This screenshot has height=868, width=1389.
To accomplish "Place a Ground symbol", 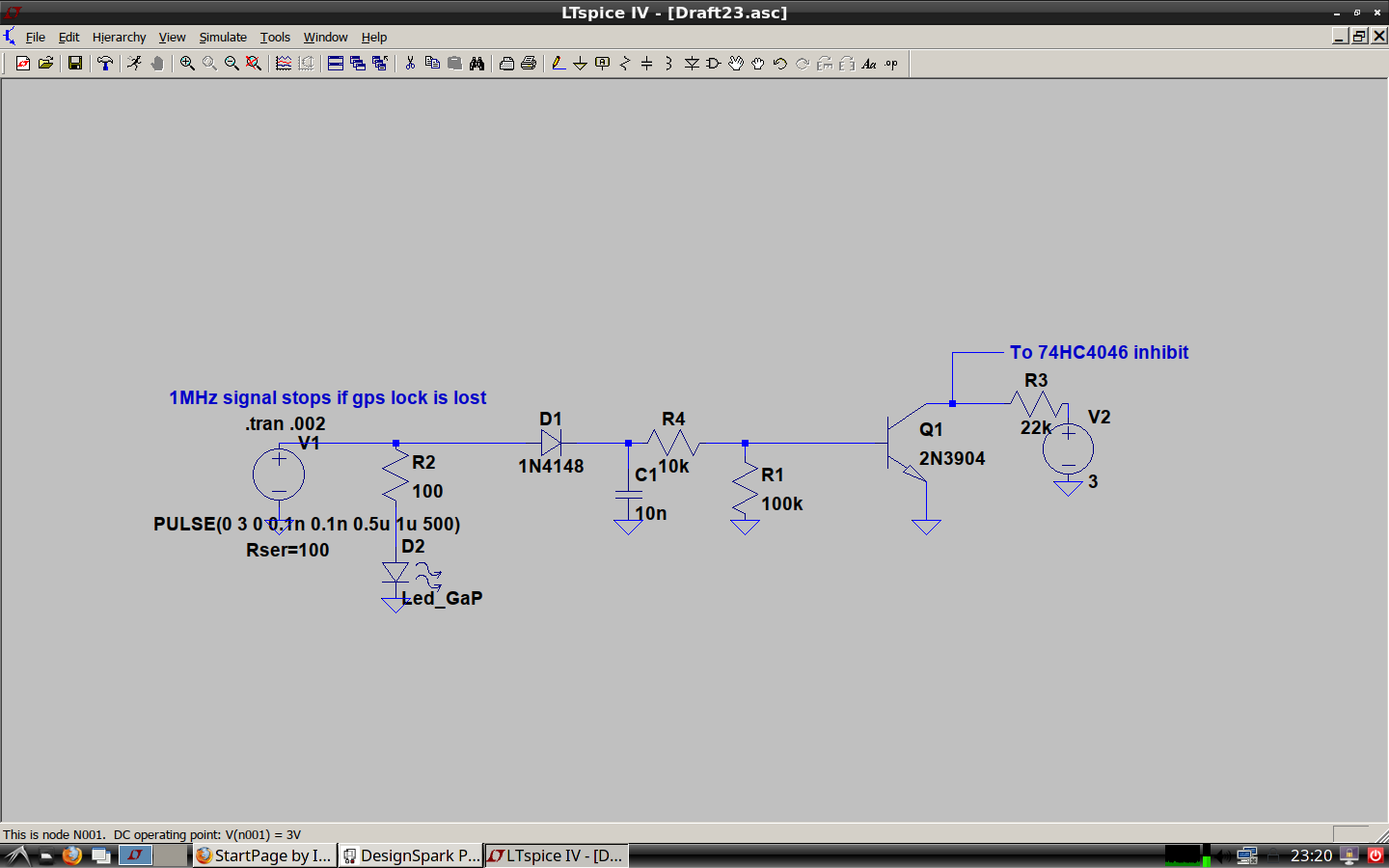I will tap(580, 64).
